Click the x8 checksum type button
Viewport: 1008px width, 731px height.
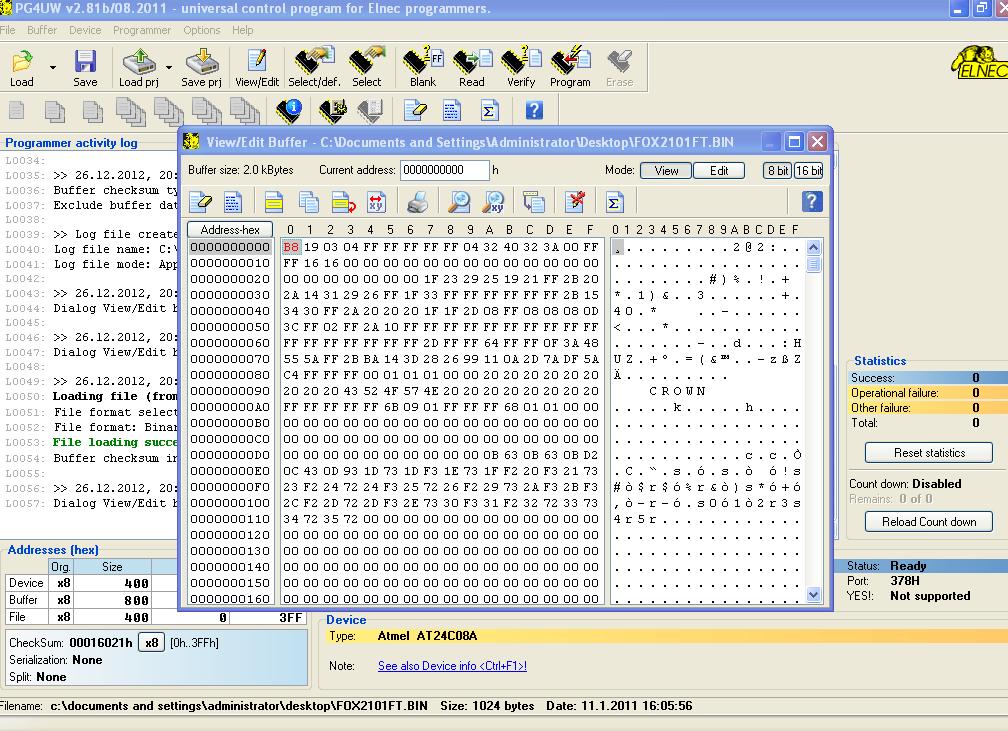[x=150, y=642]
